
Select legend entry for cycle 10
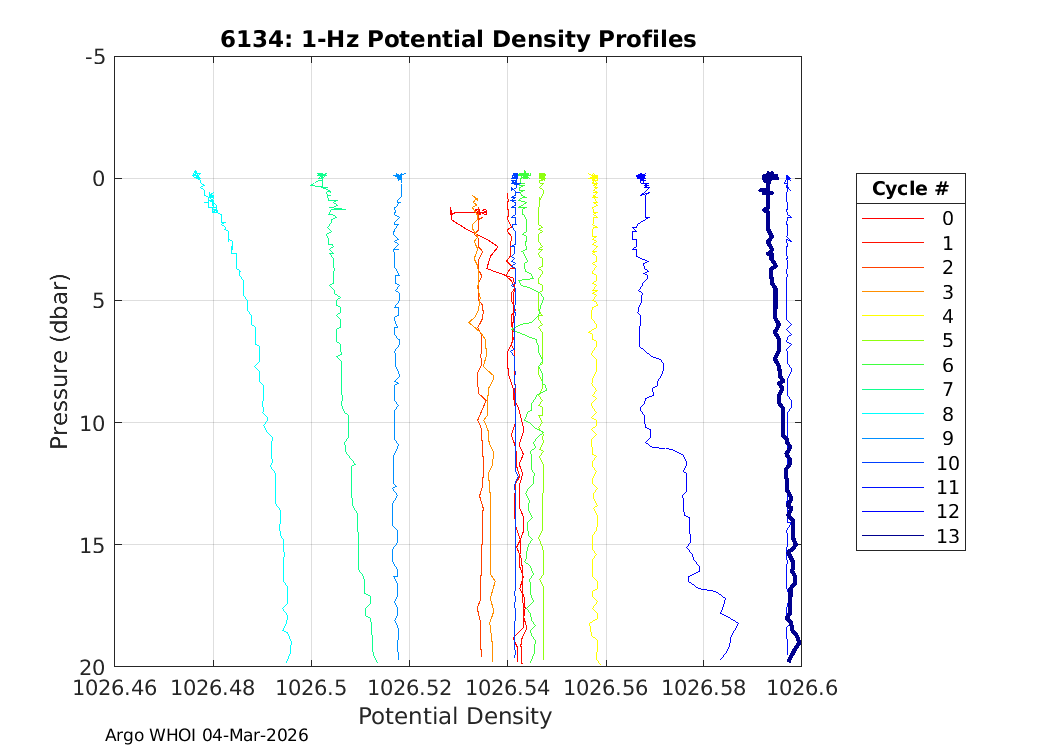(x=947, y=463)
